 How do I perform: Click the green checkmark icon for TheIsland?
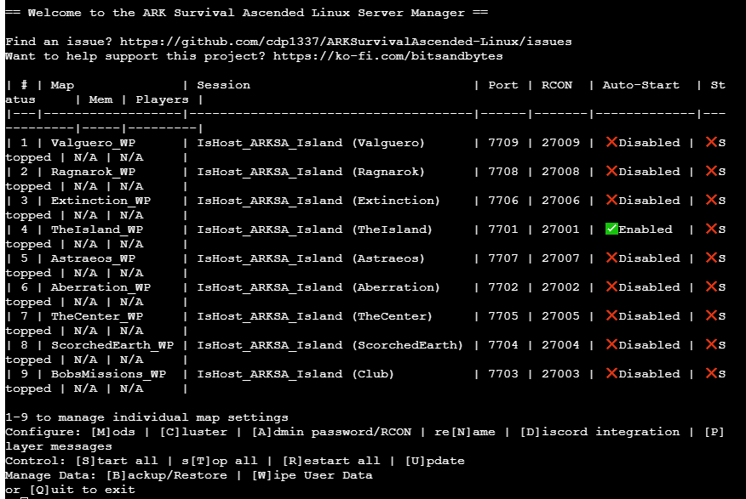point(611,230)
